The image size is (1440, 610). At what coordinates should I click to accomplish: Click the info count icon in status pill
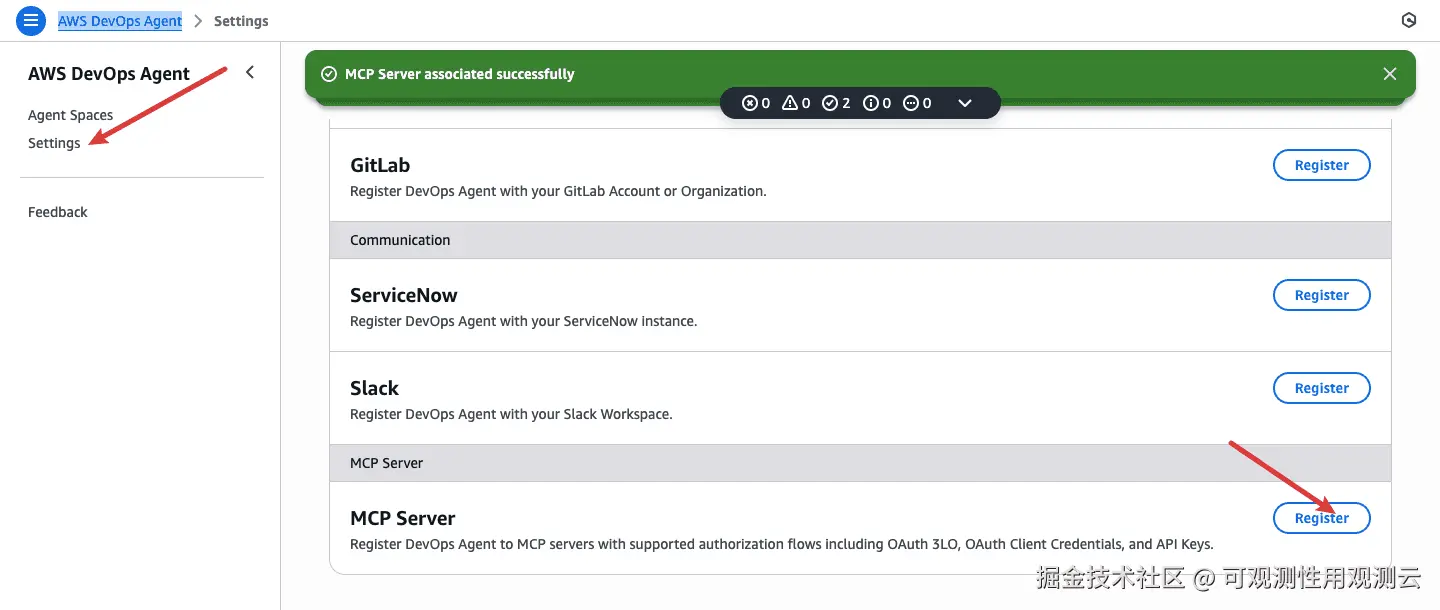(x=870, y=103)
